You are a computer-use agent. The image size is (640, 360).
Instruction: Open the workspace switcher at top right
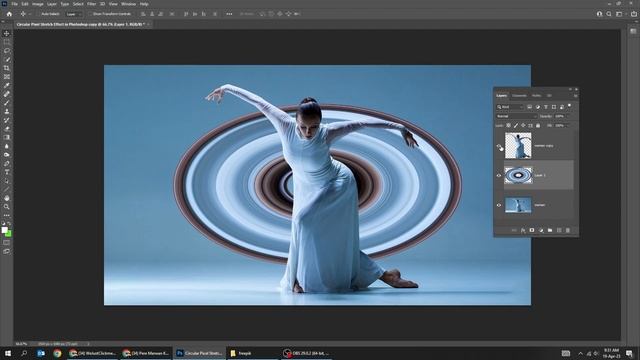[x=619, y=14]
